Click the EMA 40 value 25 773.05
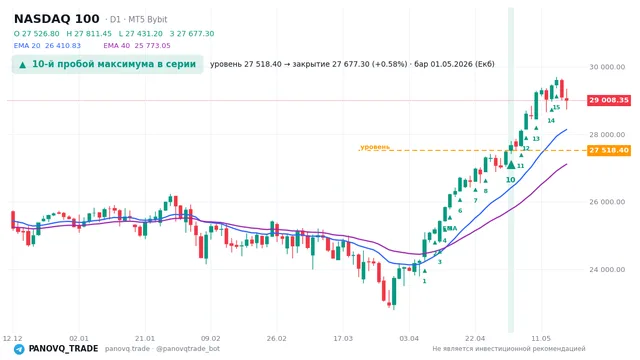The height and width of the screenshot is (360, 640). point(152,46)
